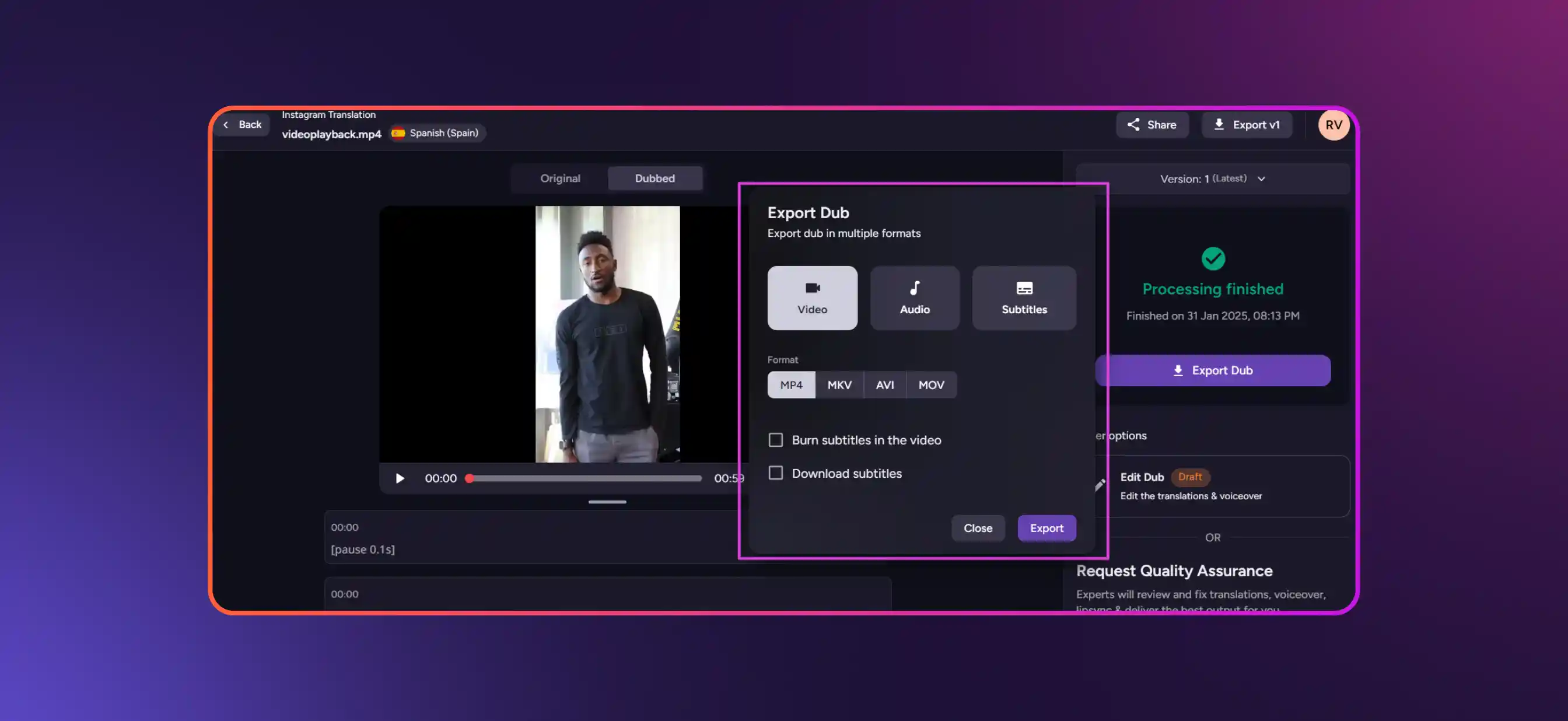Switch to the Original tab
Viewport: 1568px width, 721px height.
tap(560, 178)
